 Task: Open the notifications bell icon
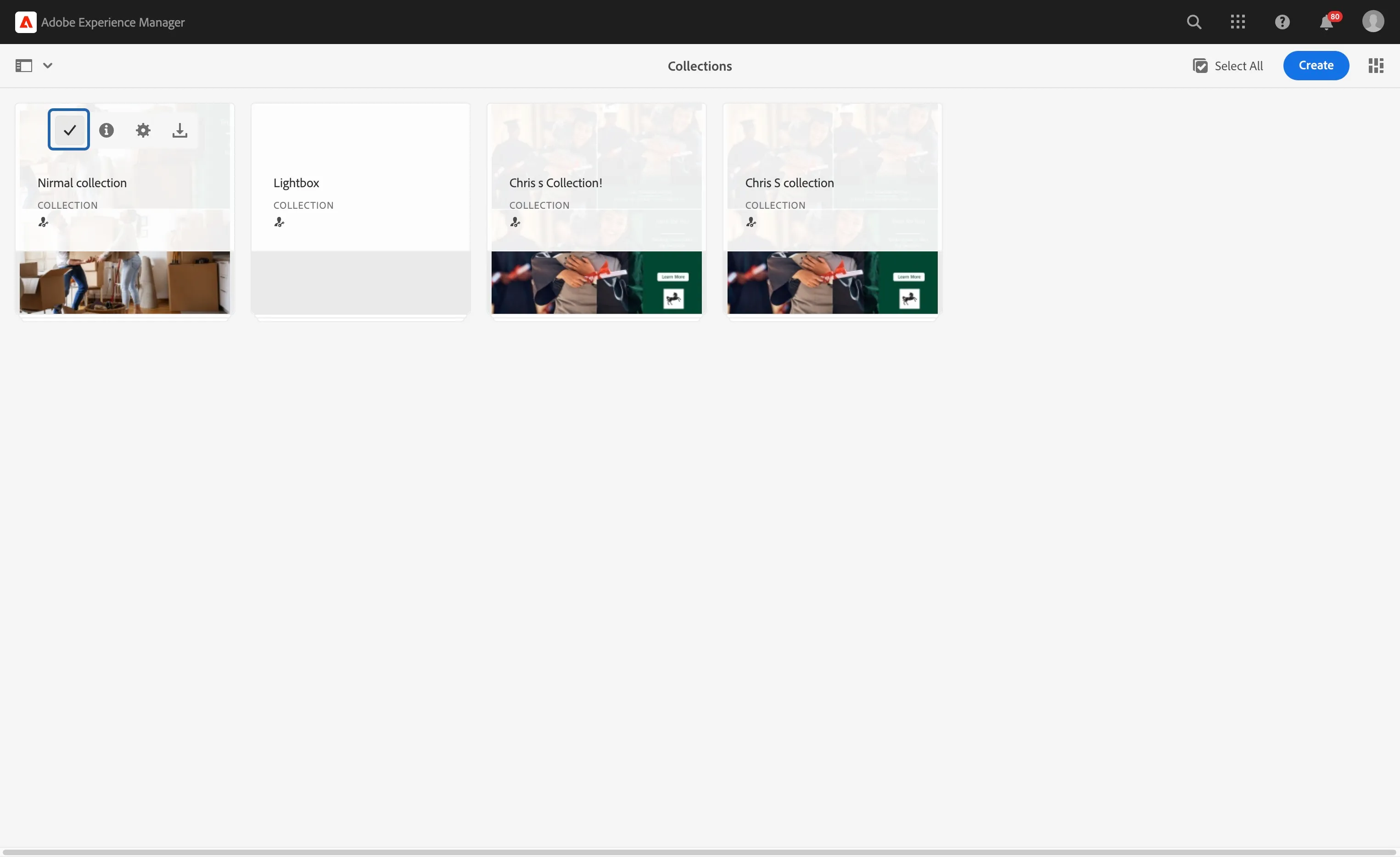click(1327, 23)
